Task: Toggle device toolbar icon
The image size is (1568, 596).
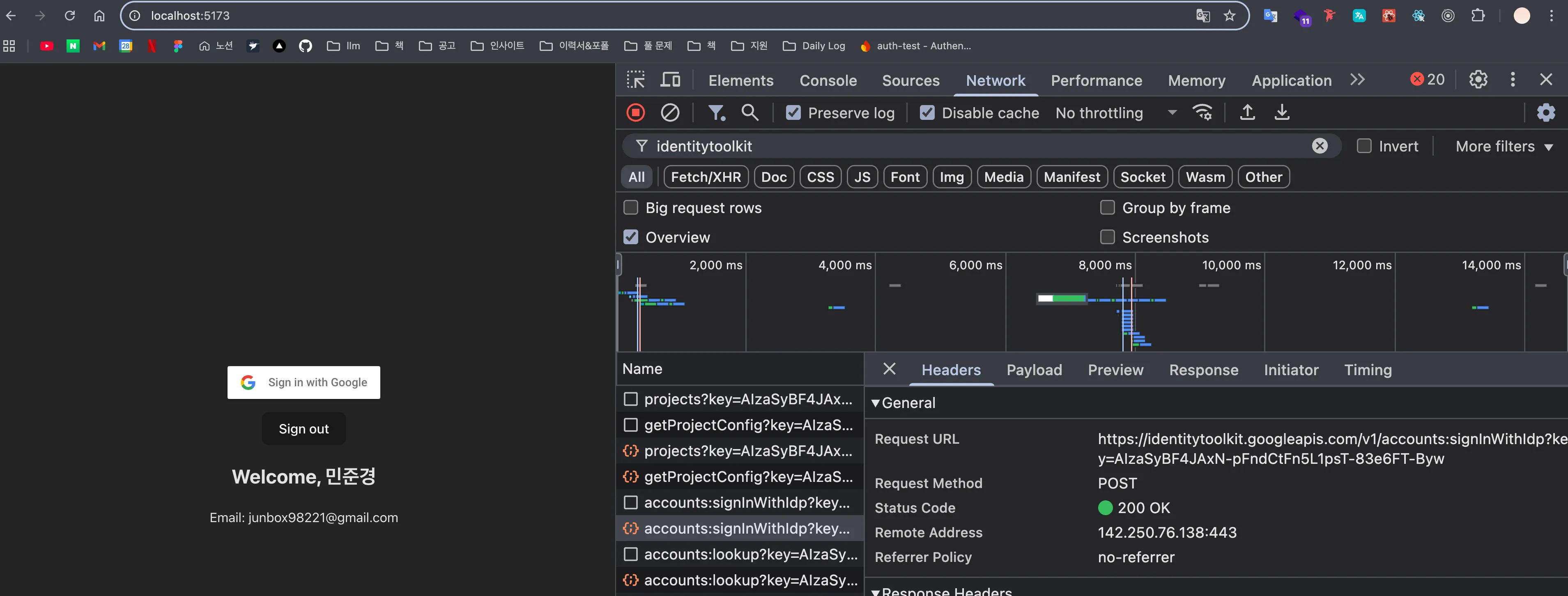Action: 671,80
